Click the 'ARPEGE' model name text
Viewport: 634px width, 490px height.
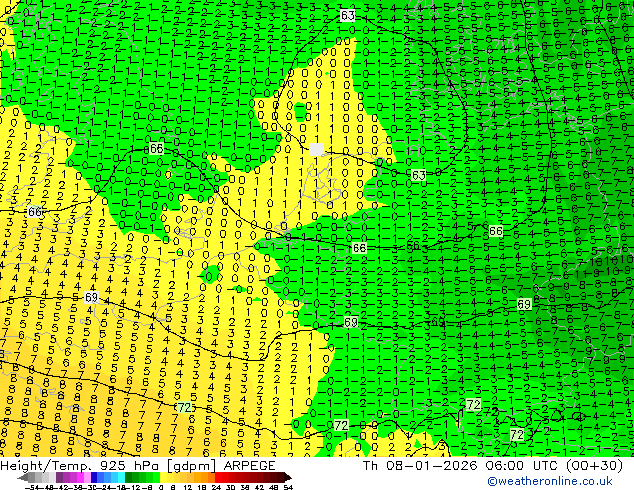[249, 466]
